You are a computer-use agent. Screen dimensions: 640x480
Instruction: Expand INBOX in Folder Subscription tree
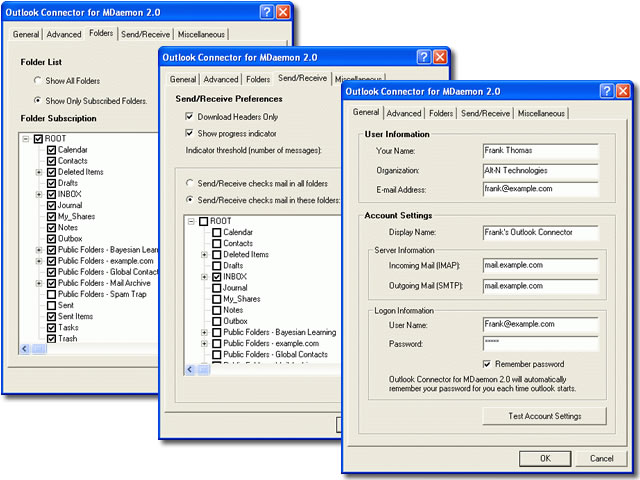click(39, 194)
